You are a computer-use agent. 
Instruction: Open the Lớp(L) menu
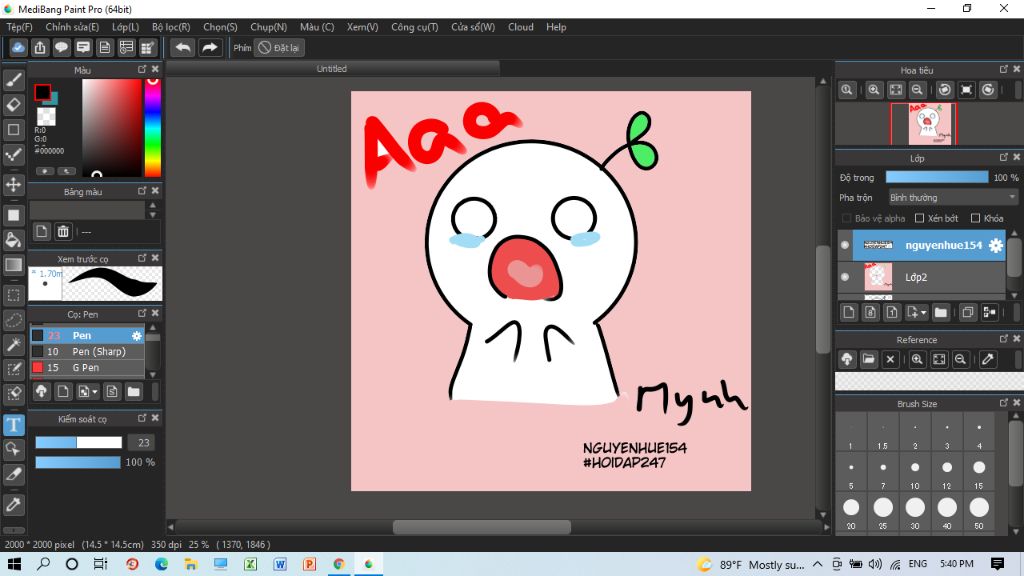pyautogui.click(x=125, y=27)
